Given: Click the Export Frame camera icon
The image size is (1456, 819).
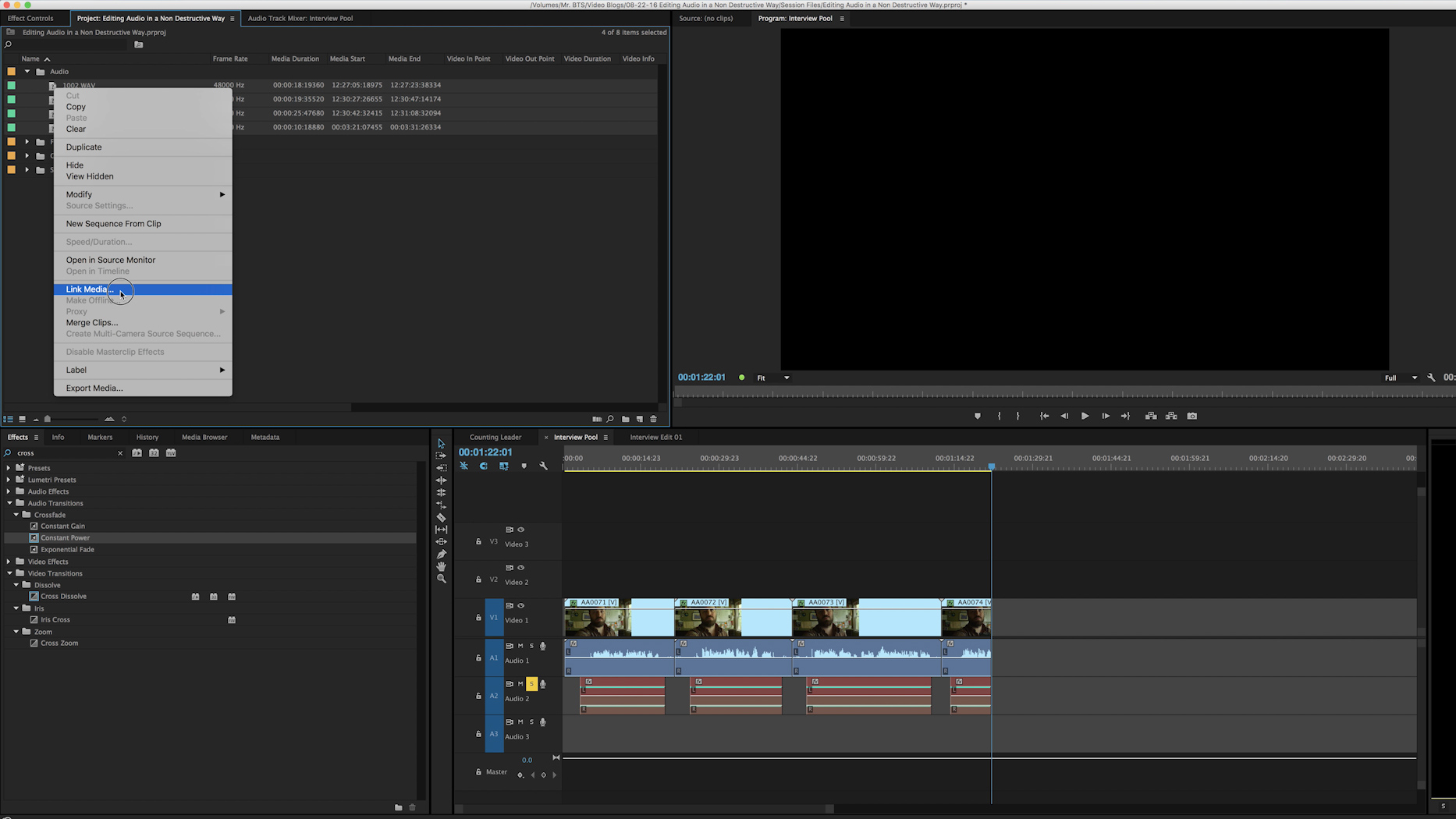Looking at the screenshot, I should [1191, 417].
